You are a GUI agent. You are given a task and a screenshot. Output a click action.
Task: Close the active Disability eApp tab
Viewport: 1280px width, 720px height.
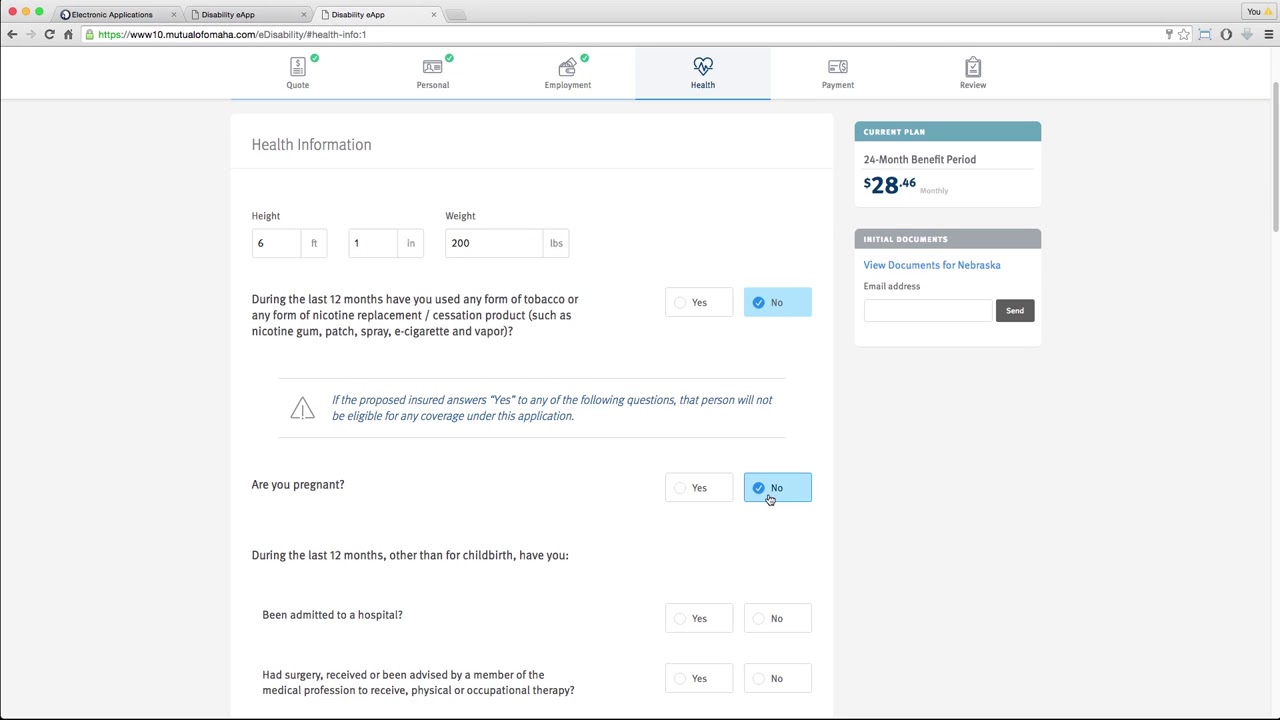(x=433, y=14)
